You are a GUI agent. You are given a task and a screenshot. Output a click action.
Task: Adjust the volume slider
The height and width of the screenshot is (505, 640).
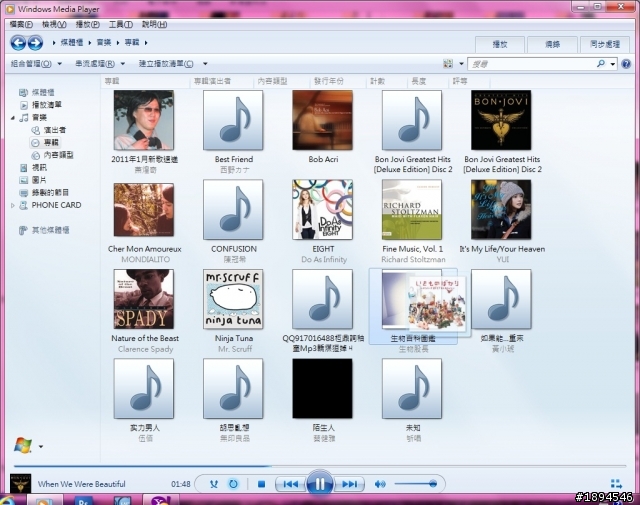click(x=416, y=484)
